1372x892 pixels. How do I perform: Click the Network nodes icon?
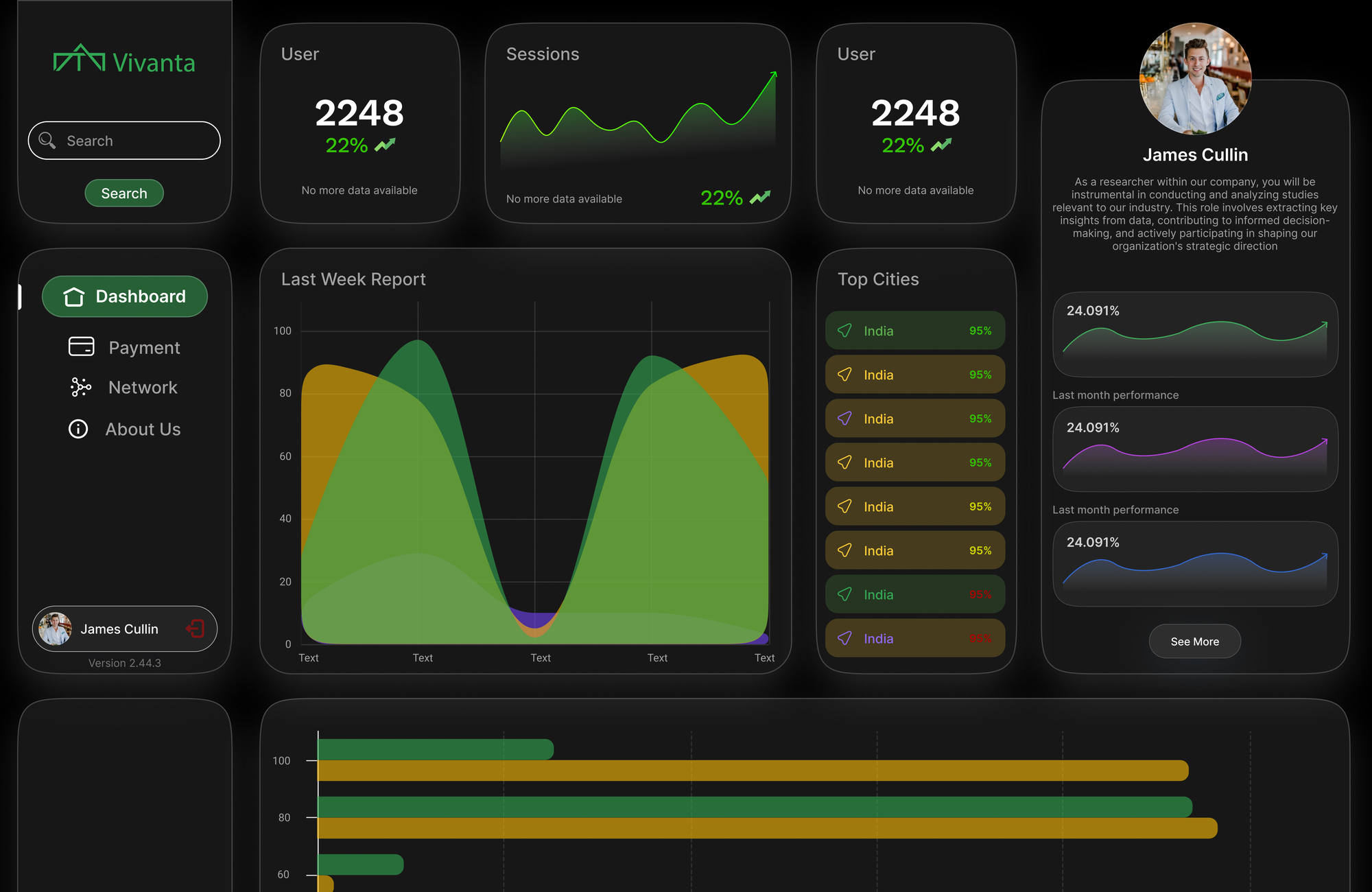(x=80, y=388)
